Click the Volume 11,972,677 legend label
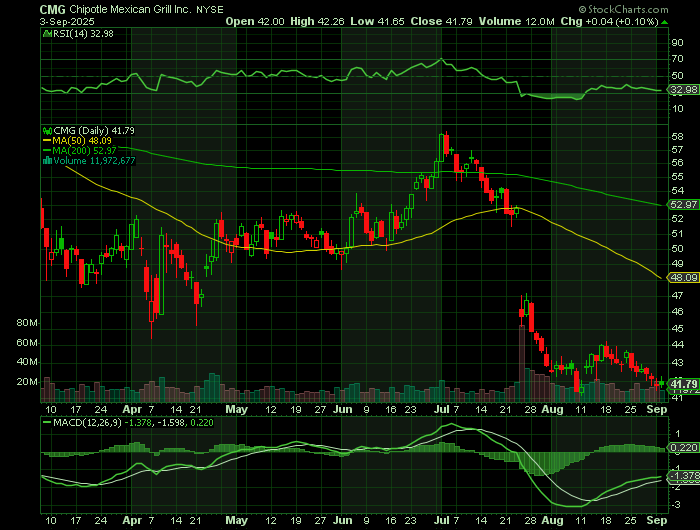This screenshot has height=530, width=700. coord(94,161)
